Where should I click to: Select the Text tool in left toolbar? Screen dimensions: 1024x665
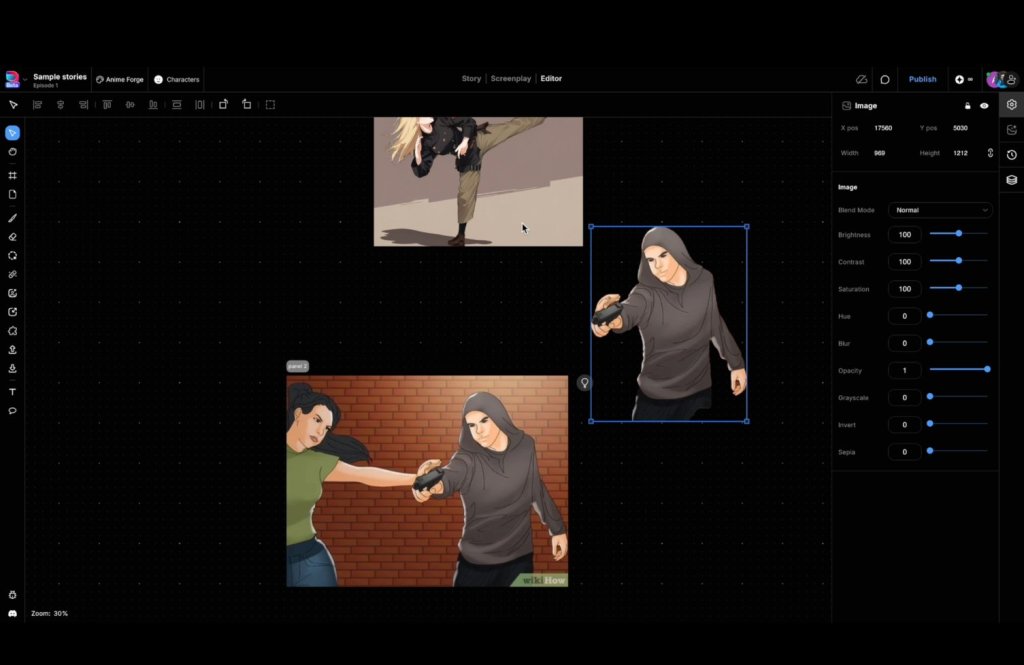pyautogui.click(x=13, y=392)
